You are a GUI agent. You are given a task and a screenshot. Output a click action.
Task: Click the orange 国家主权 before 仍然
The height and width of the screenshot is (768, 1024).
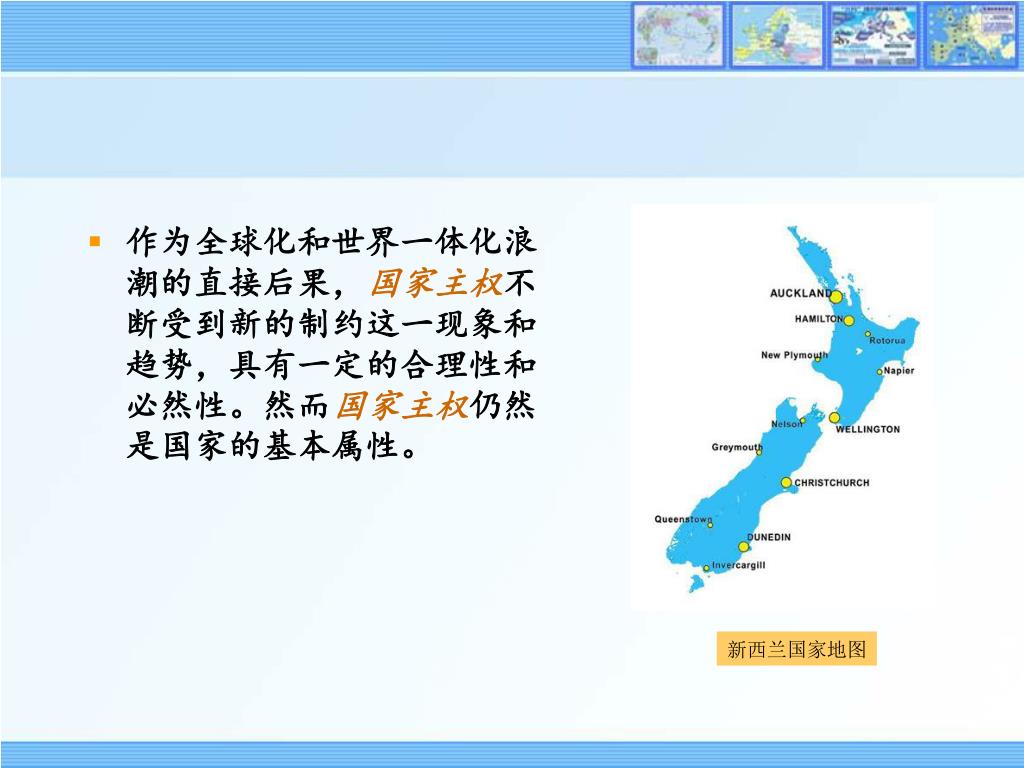[402, 406]
